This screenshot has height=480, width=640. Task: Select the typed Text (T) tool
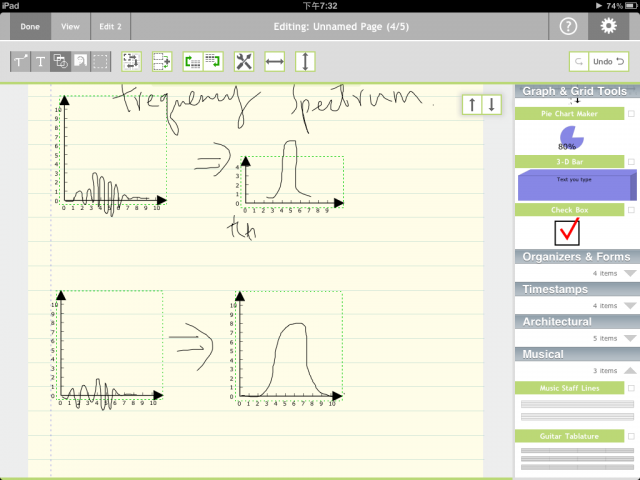click(40, 62)
